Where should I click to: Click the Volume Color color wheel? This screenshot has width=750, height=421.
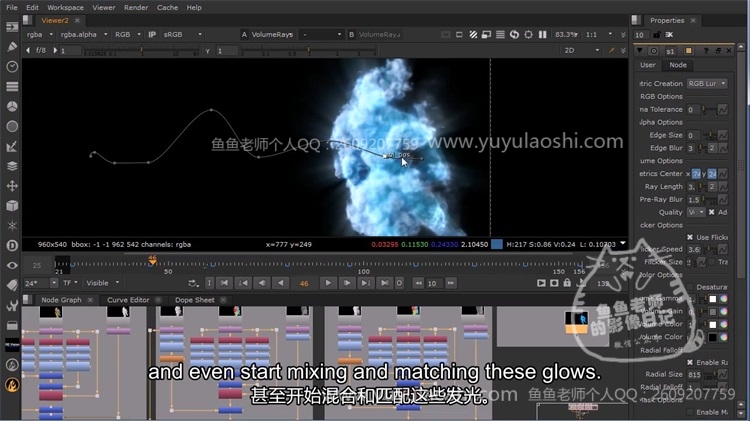724,324
